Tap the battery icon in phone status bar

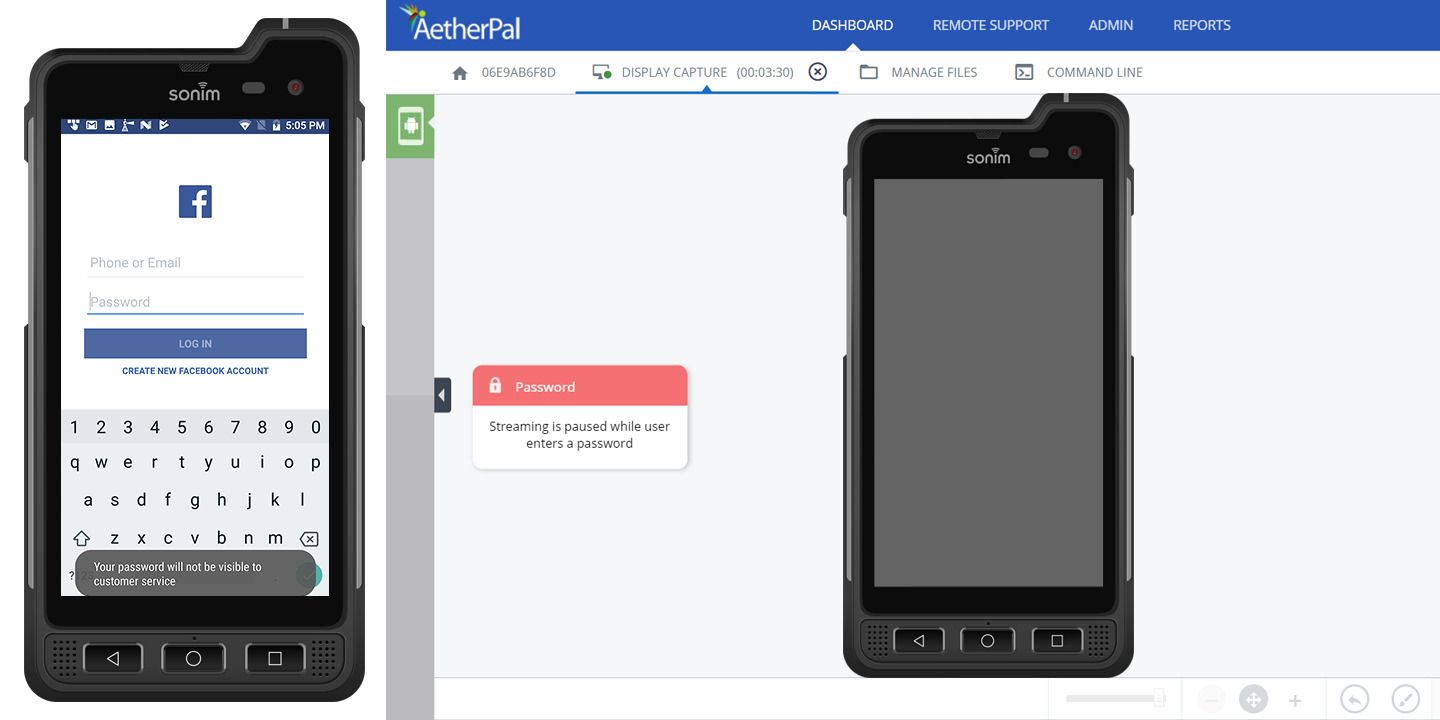(x=277, y=126)
